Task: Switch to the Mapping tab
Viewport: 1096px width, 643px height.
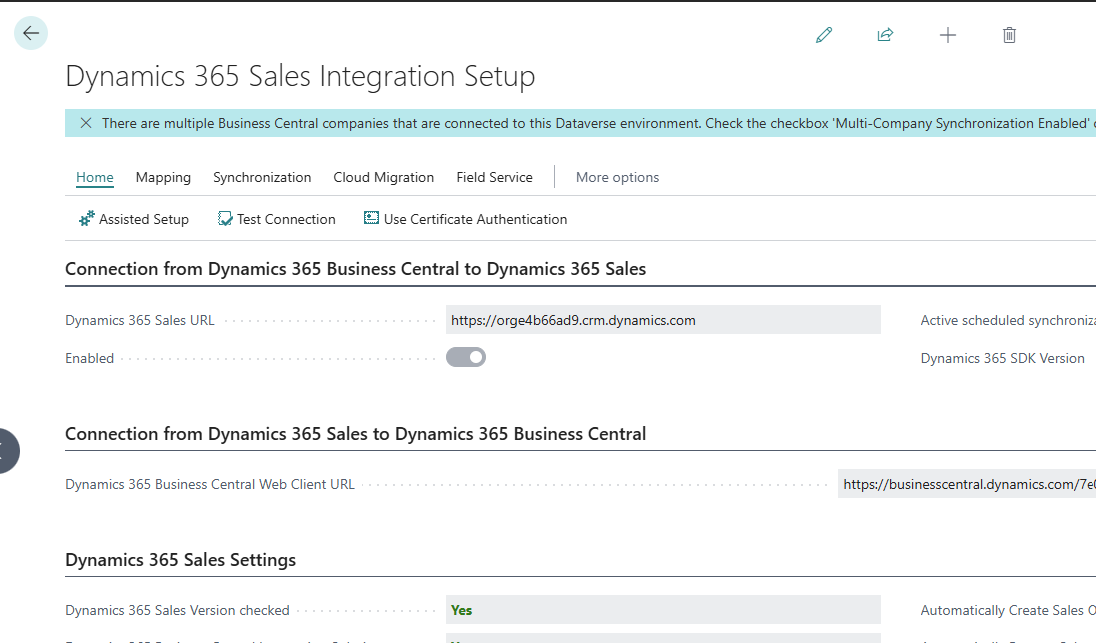Action: pyautogui.click(x=163, y=177)
